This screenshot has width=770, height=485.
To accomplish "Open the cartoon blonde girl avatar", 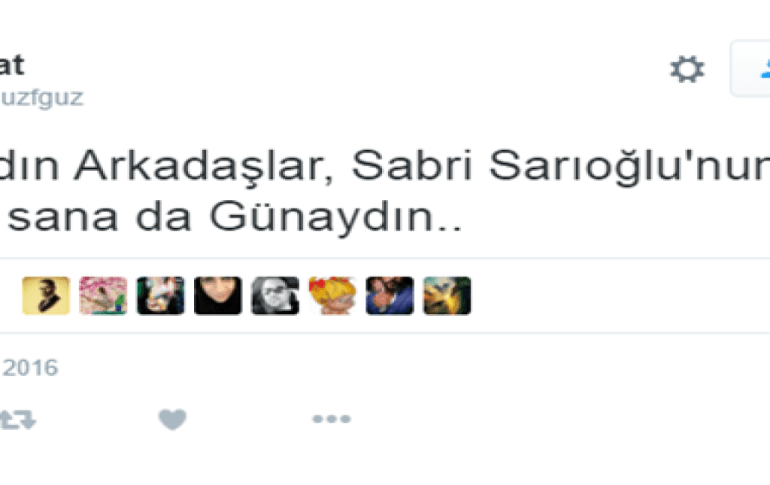I will [x=332, y=296].
